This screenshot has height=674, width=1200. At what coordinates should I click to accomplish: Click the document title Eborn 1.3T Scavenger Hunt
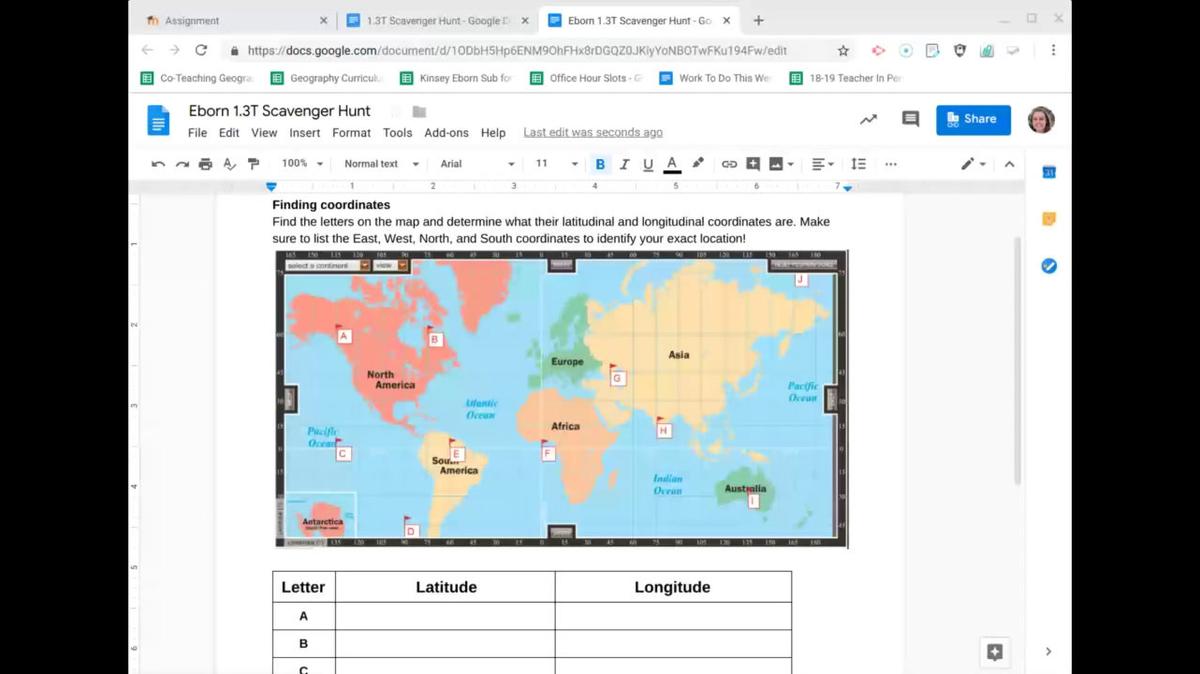279,111
